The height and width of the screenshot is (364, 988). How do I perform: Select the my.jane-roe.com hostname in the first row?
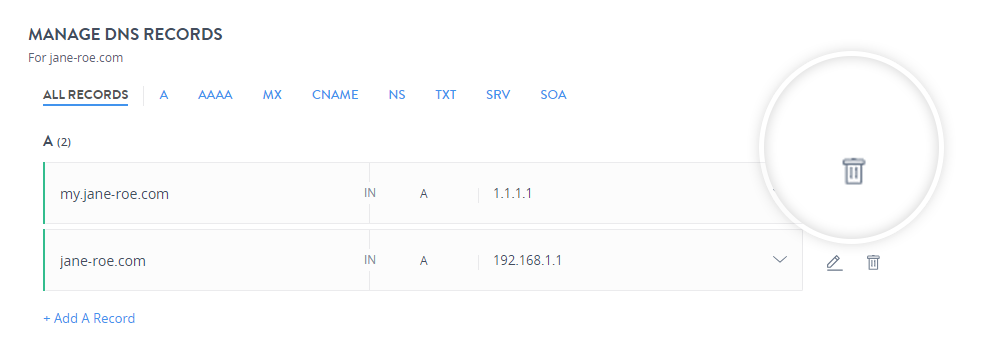point(115,194)
